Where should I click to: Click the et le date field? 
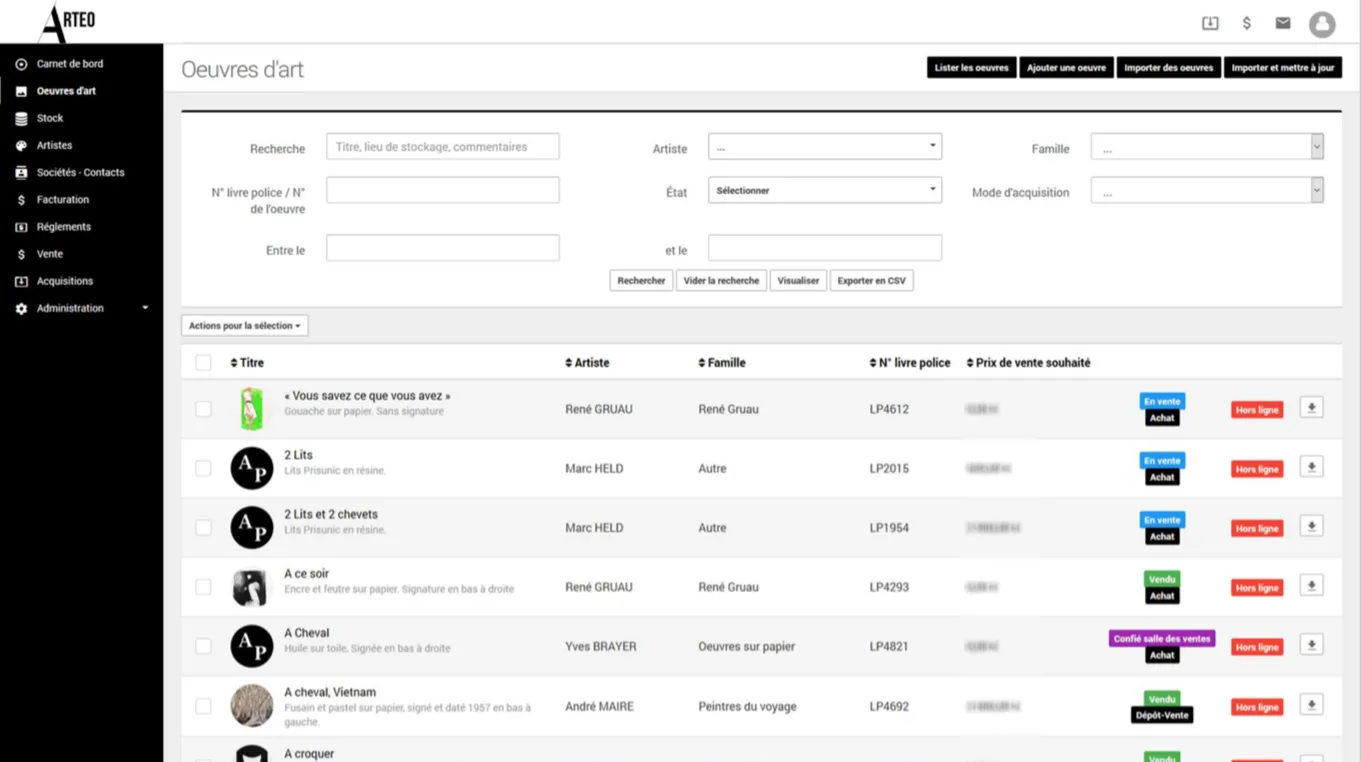click(825, 248)
